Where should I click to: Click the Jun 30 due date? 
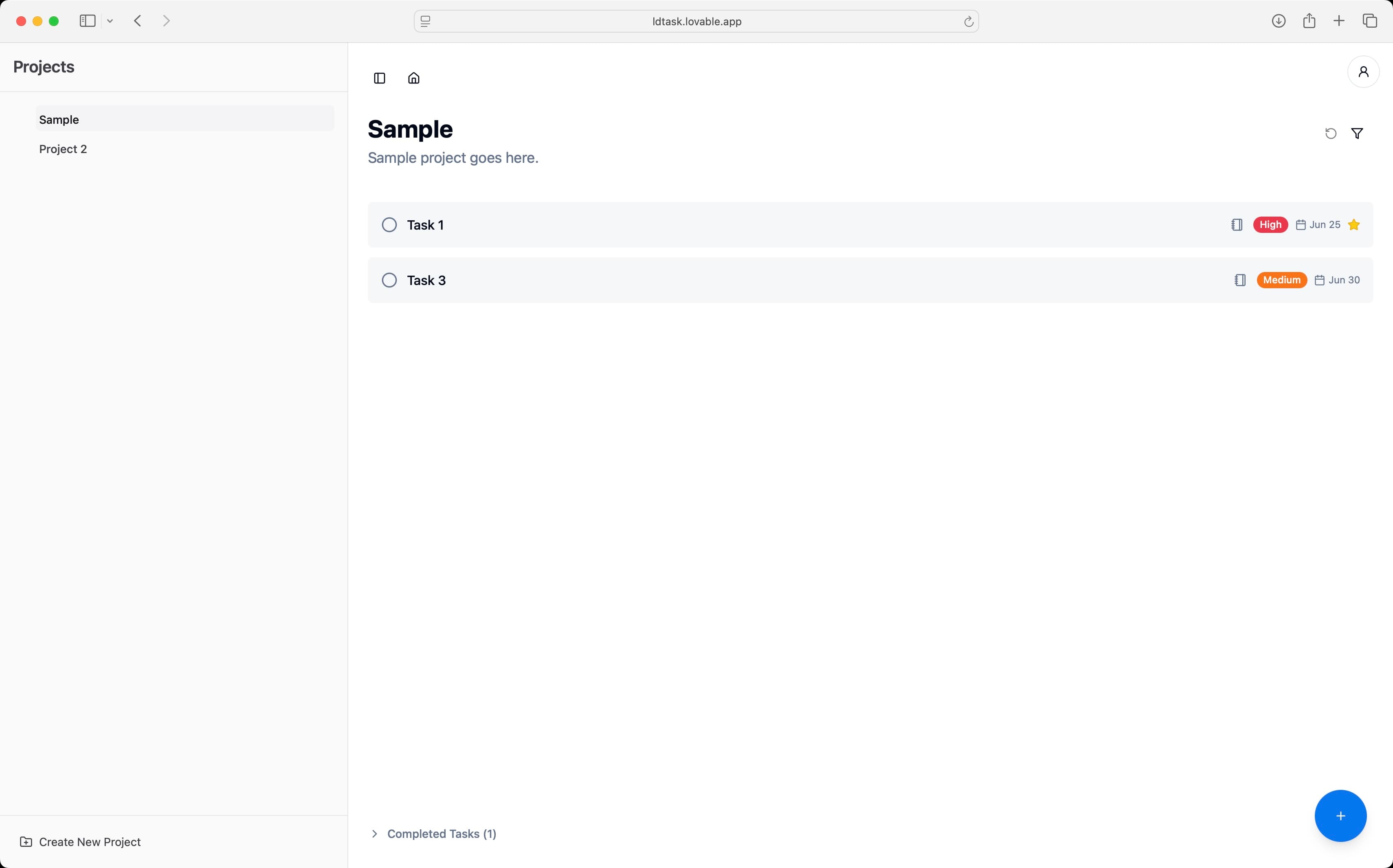pyautogui.click(x=1344, y=280)
